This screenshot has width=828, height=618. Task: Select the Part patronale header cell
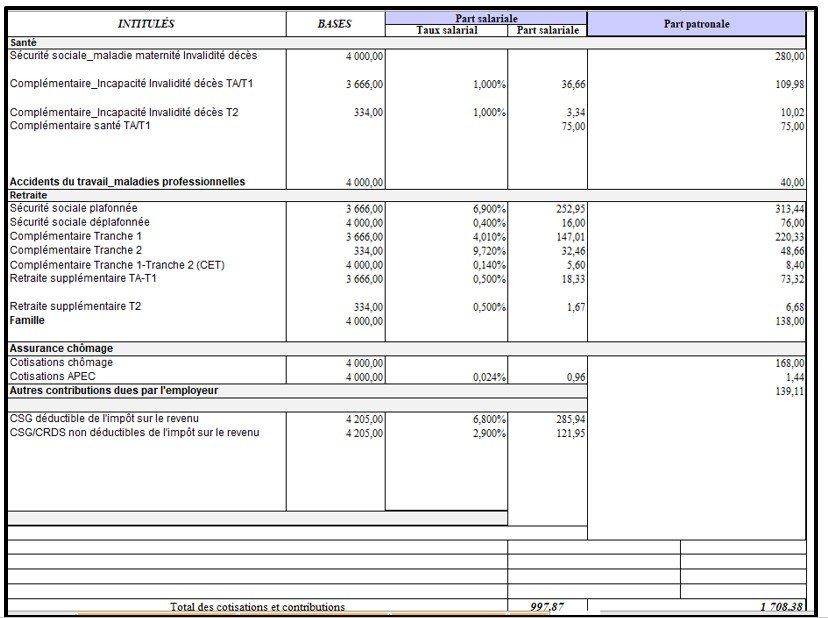(696, 23)
